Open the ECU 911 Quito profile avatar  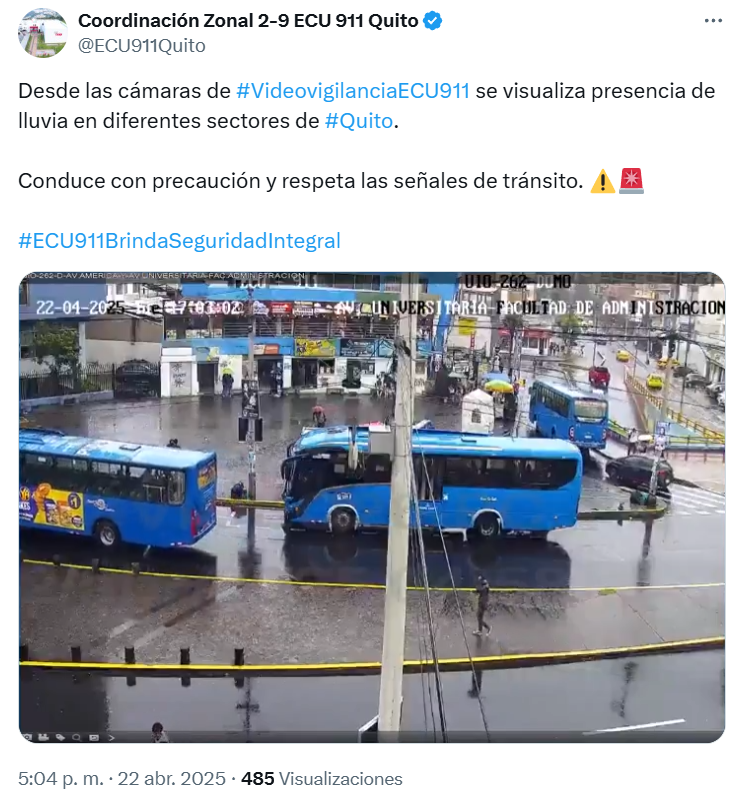coord(43,32)
